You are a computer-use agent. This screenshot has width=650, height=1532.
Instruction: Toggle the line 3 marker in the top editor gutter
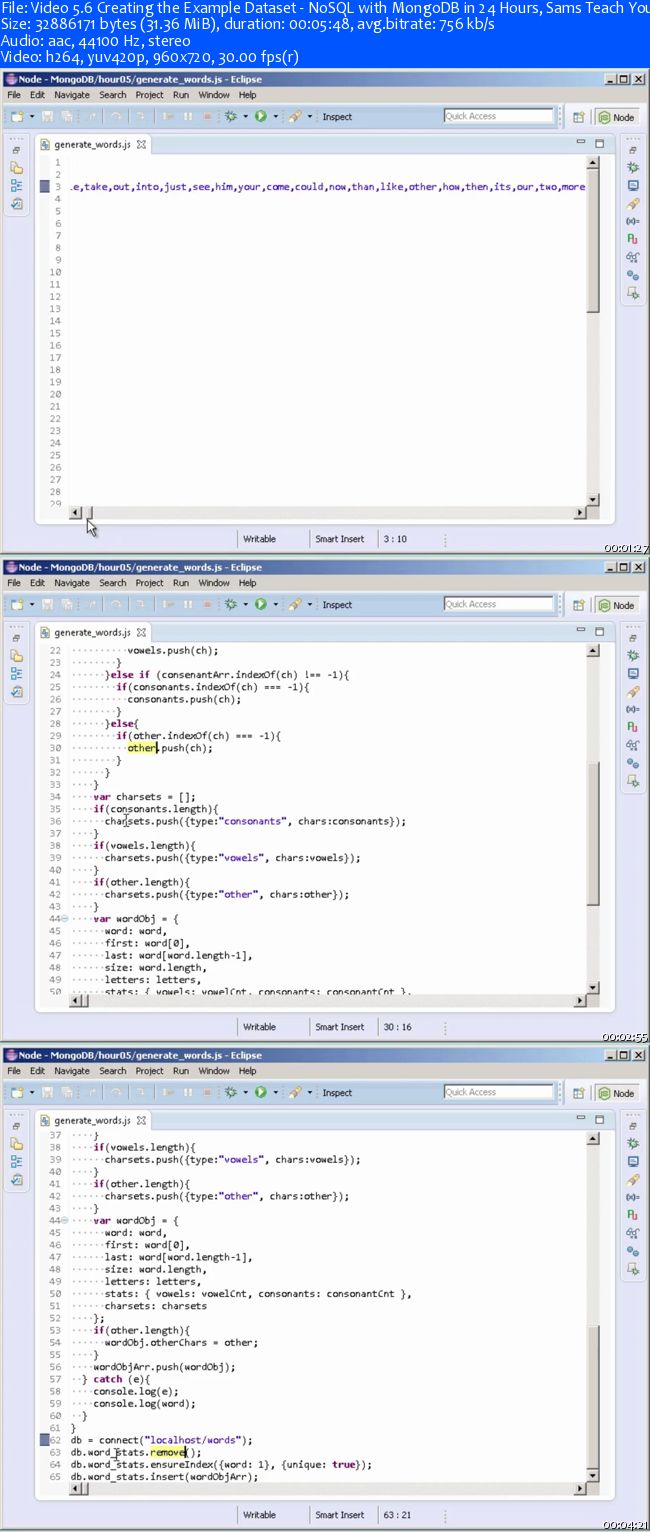(44, 186)
